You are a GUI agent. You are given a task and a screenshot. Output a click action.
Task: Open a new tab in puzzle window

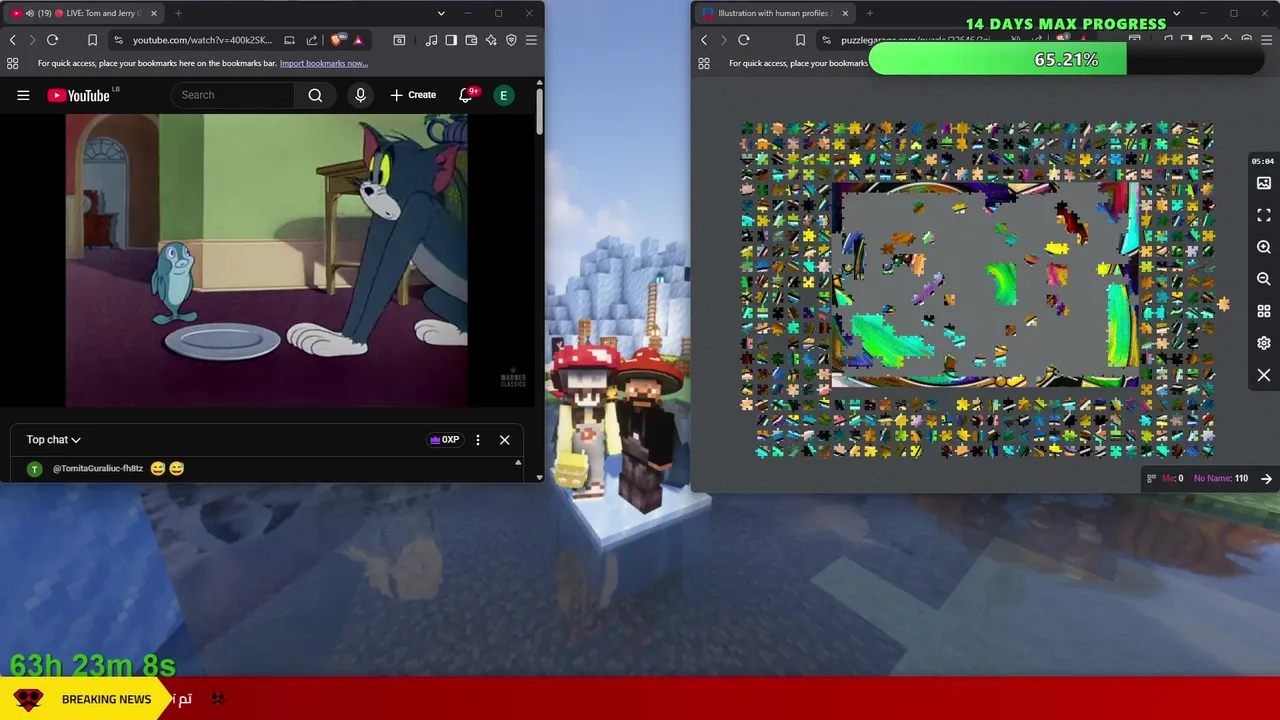pos(869,13)
